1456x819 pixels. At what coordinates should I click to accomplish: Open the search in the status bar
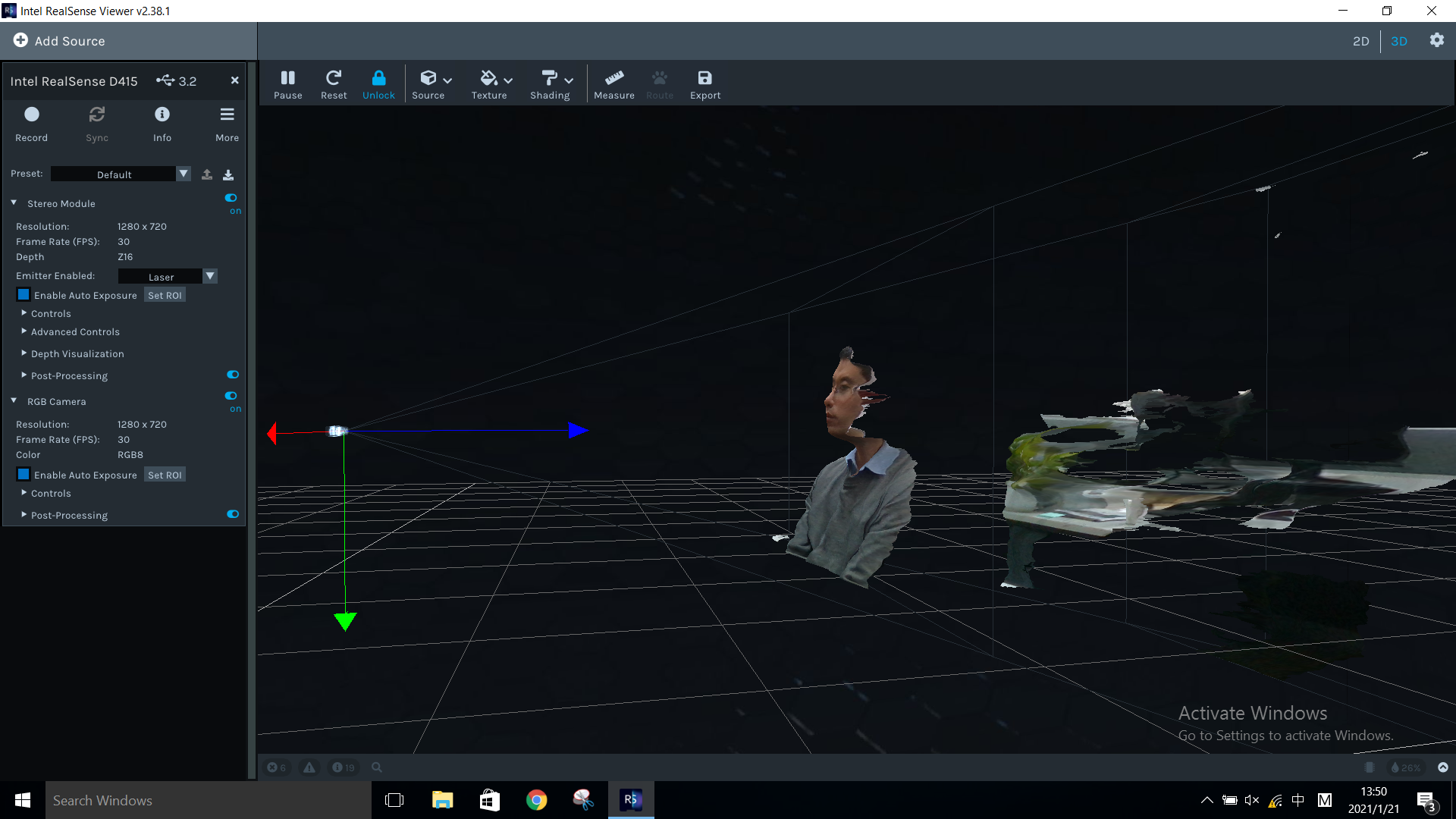coord(377,767)
